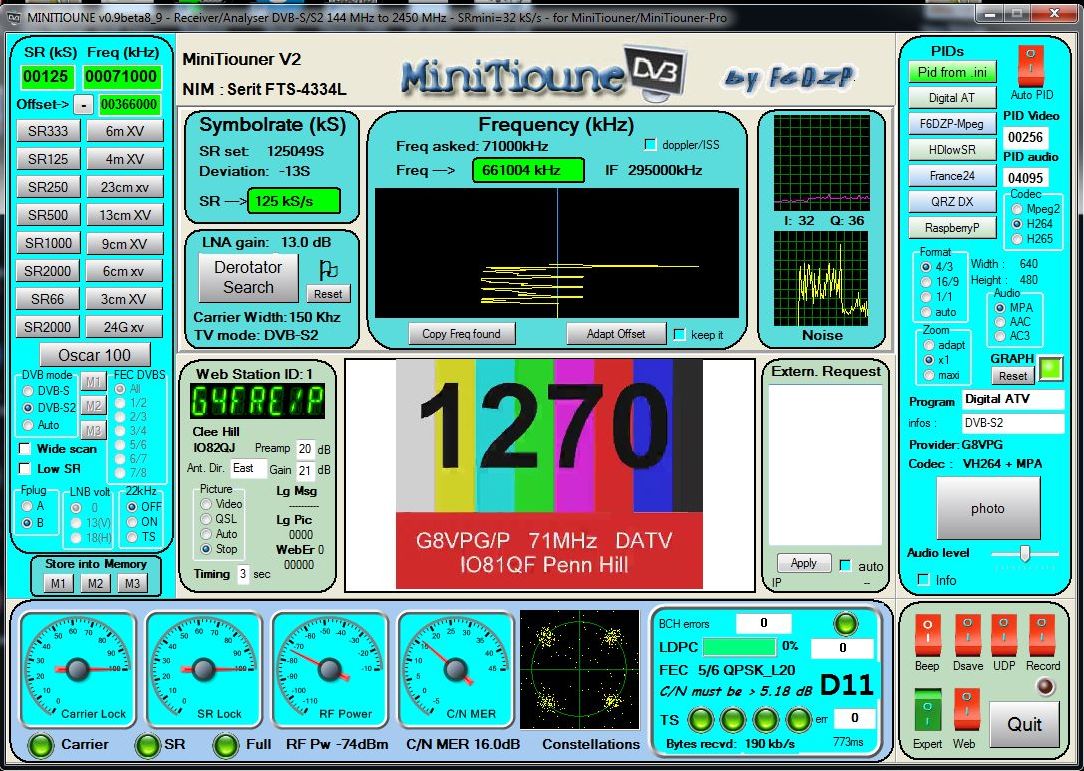Select Video picture radio button
The width and height of the screenshot is (1084, 771).
click(206, 504)
